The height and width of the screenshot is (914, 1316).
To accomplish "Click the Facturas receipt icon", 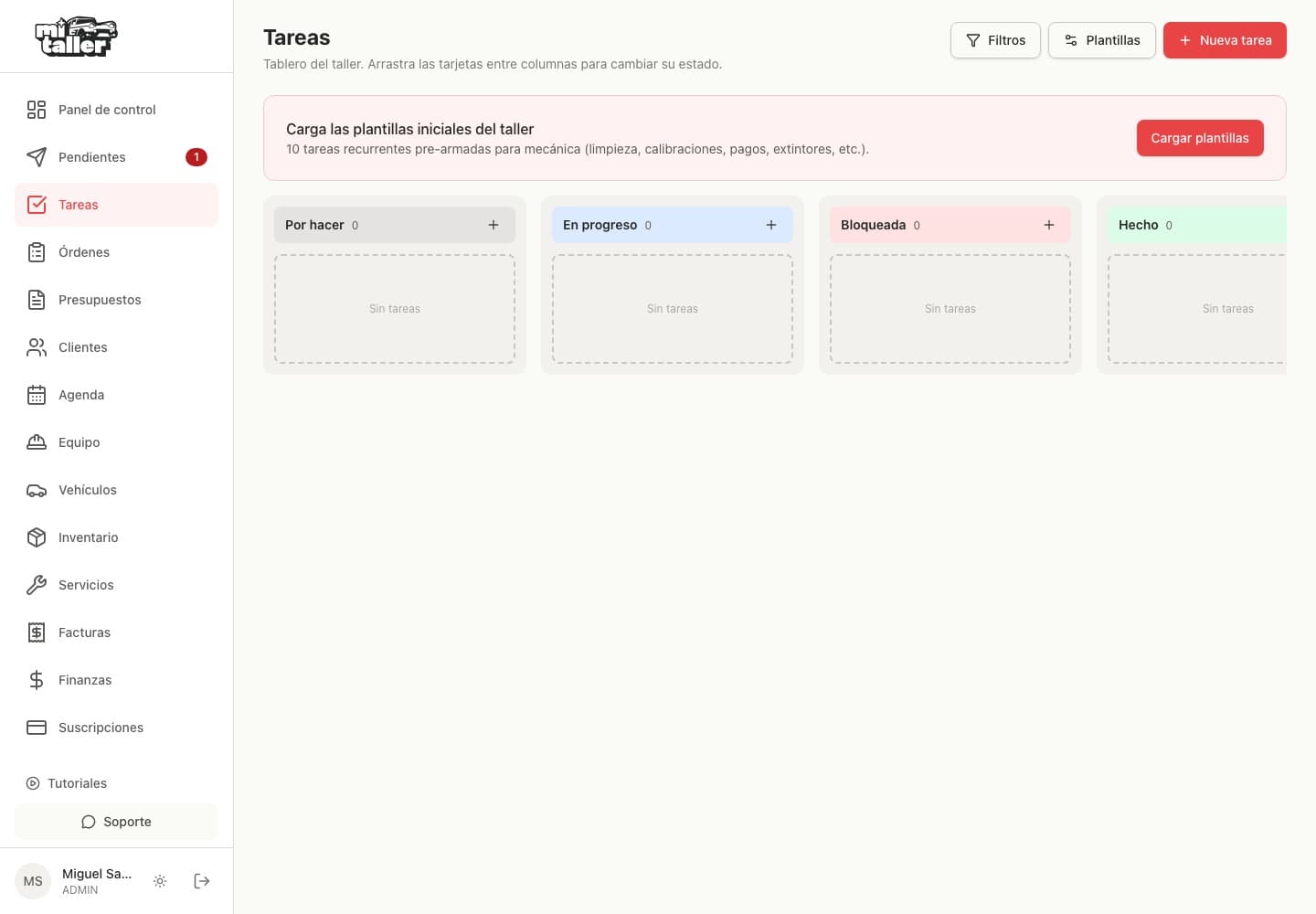I will click(37, 632).
